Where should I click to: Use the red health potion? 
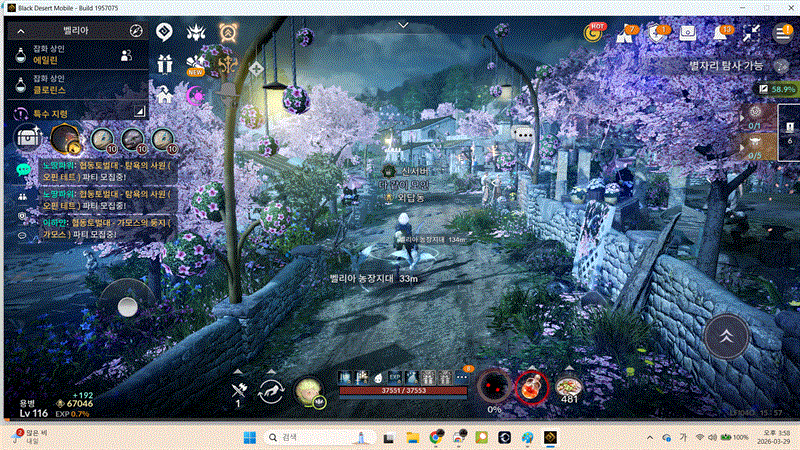(530, 385)
